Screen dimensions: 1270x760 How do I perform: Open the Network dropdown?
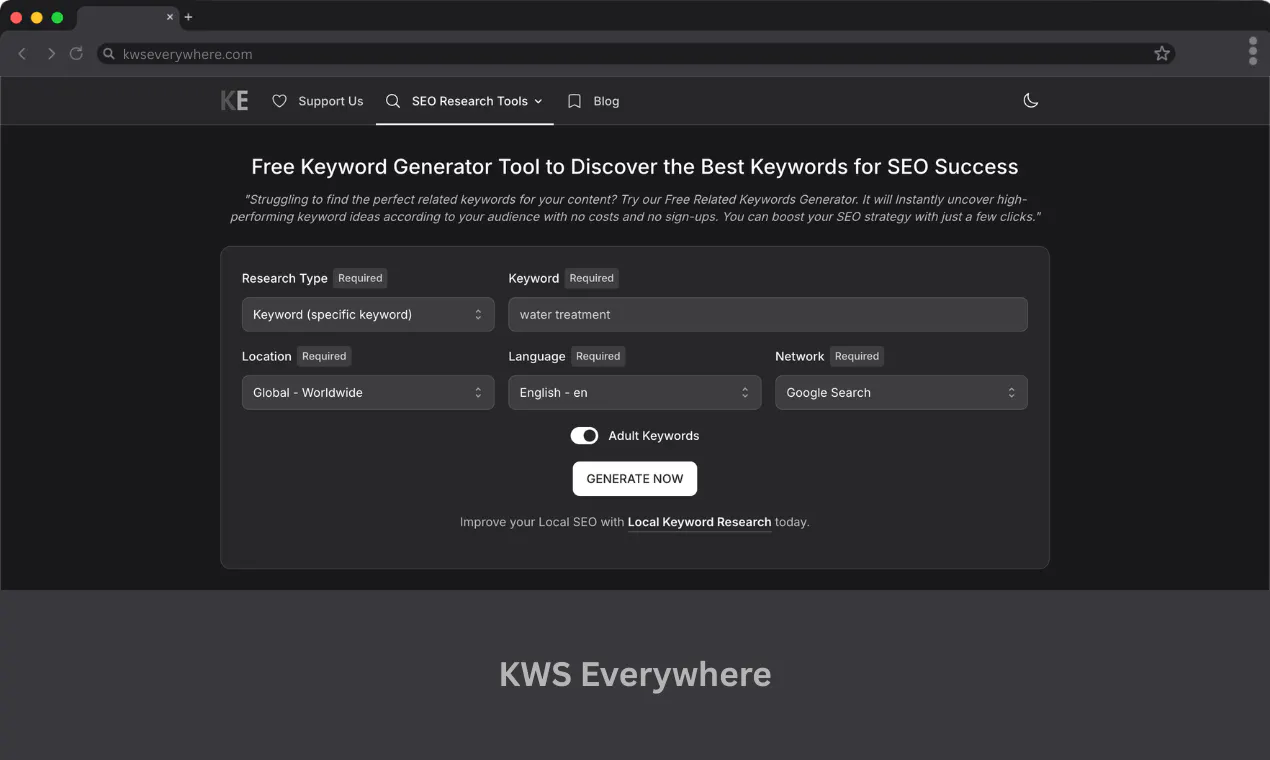click(901, 392)
